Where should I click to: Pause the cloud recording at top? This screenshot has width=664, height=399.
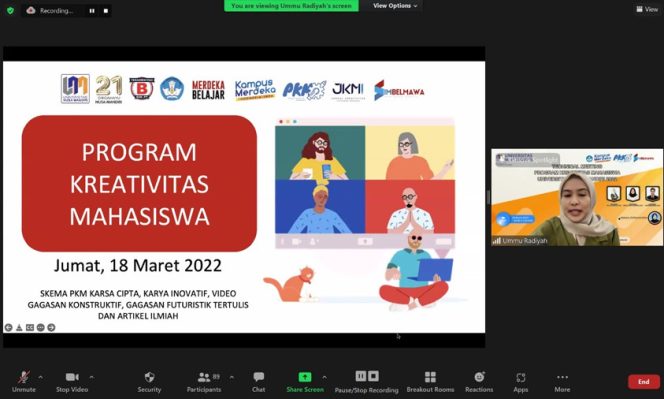(92, 11)
